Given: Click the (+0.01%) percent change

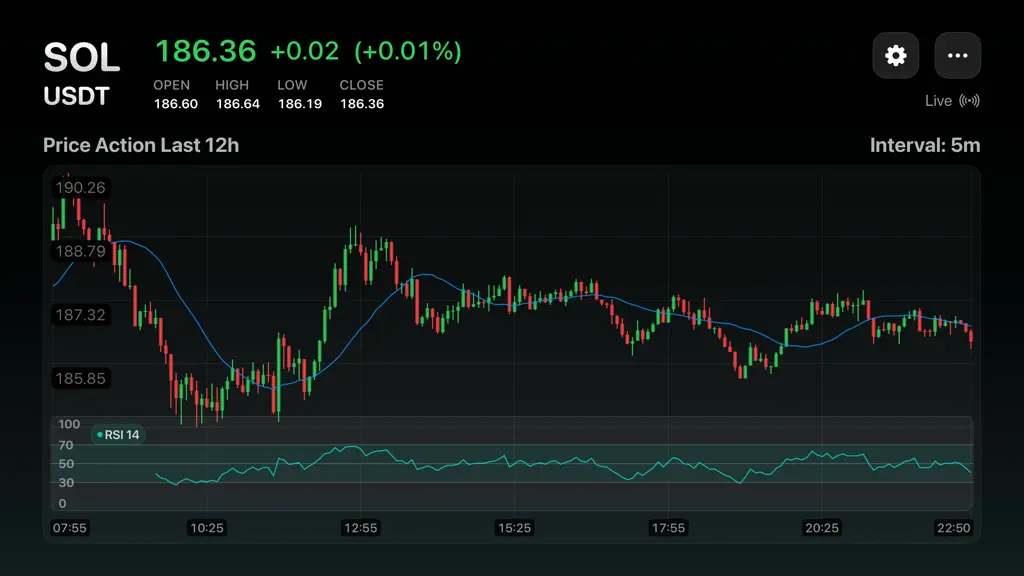Looking at the screenshot, I should [x=408, y=51].
